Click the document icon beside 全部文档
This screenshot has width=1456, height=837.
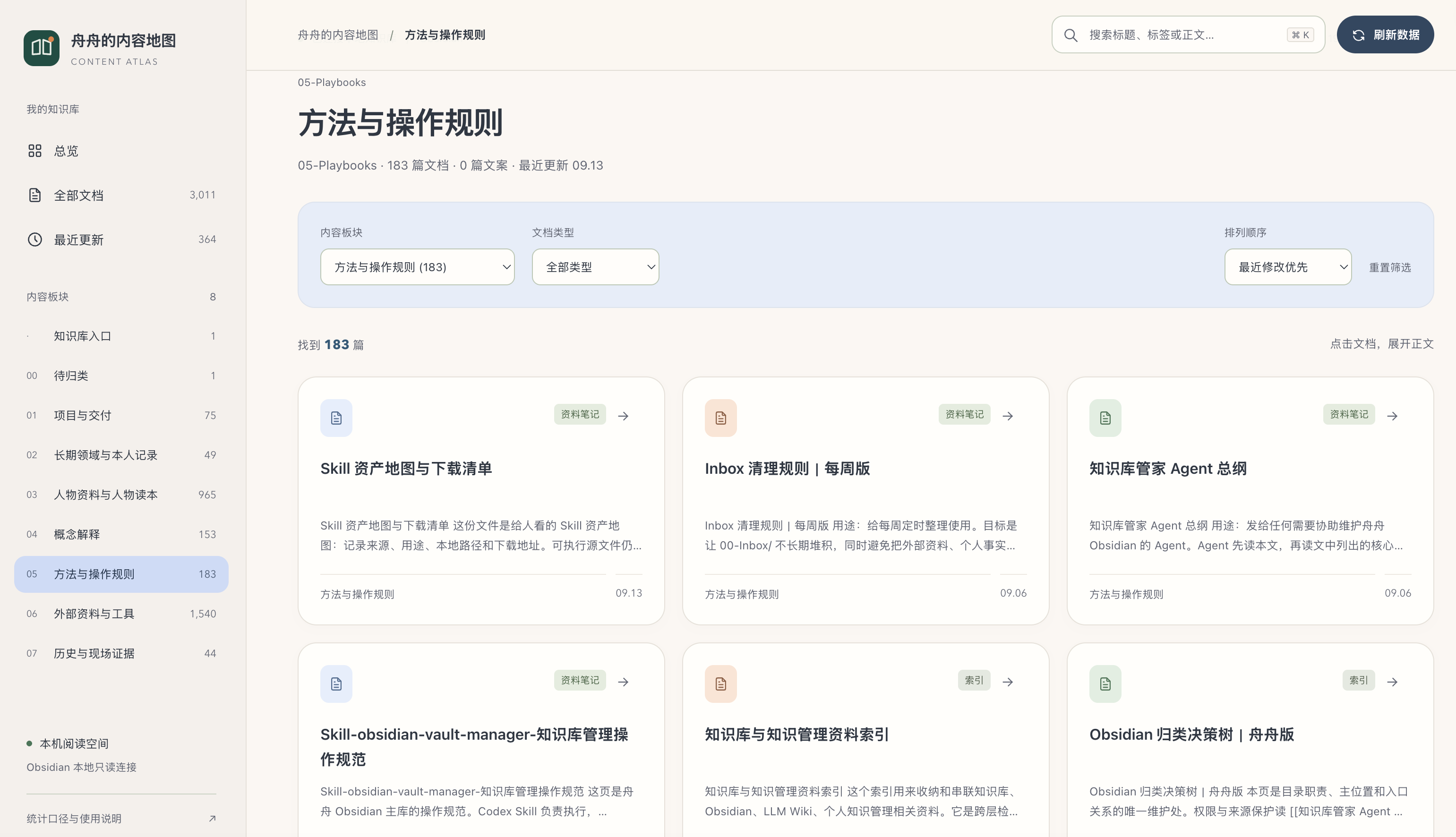[35, 195]
